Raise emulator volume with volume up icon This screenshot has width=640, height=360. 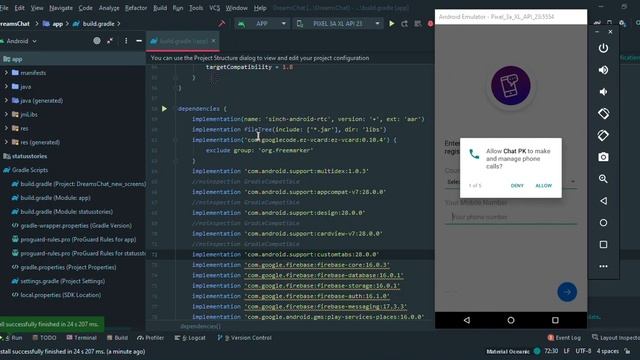603,70
